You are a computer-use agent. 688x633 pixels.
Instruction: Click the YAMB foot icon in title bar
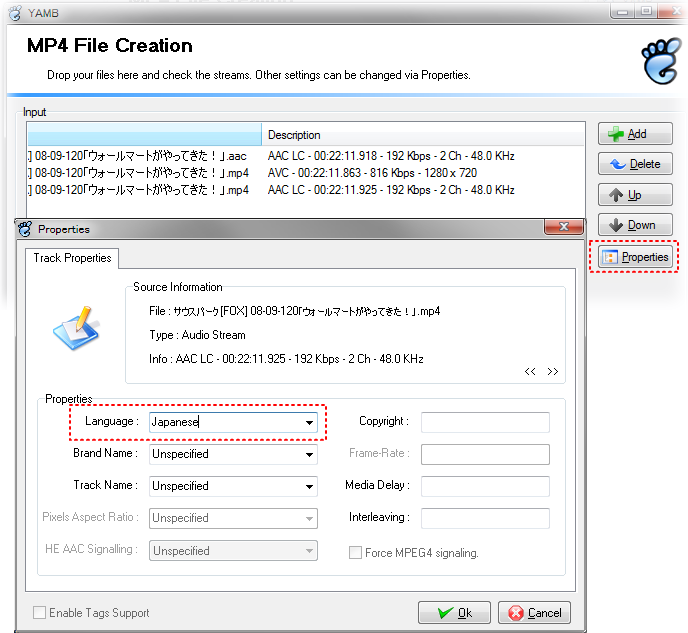tap(15, 13)
